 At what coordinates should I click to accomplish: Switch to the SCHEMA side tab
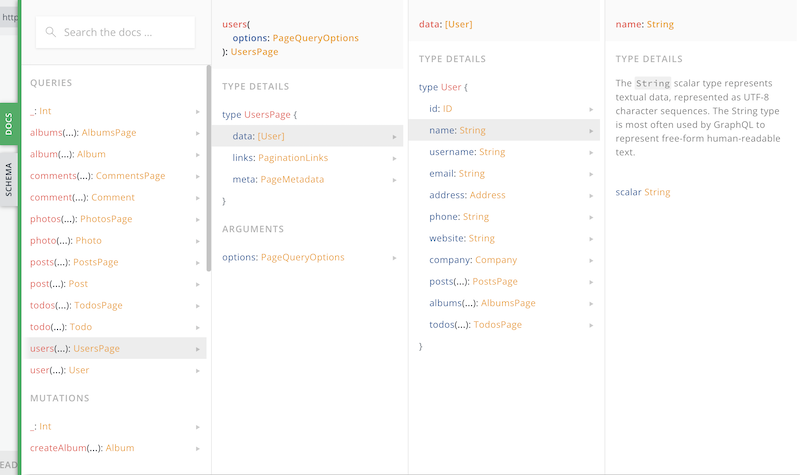coord(9,180)
